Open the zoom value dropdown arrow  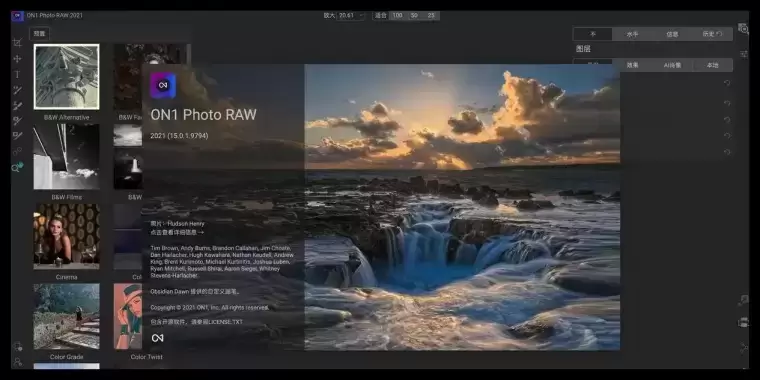tap(361, 16)
